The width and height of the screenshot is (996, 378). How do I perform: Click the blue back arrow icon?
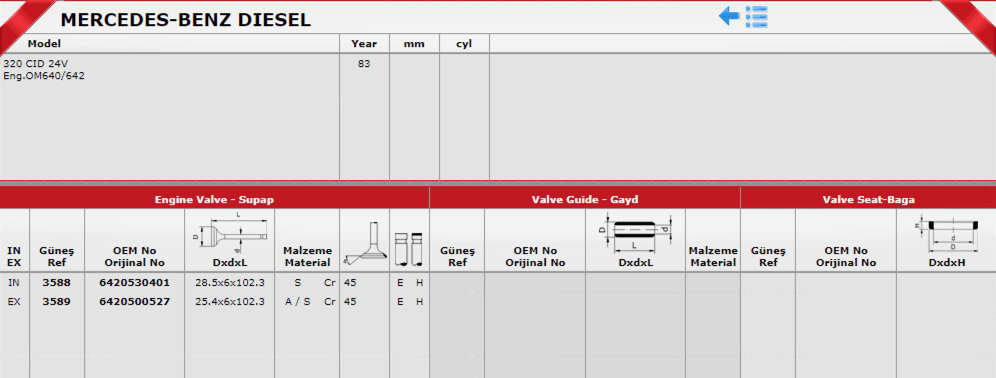(x=729, y=17)
